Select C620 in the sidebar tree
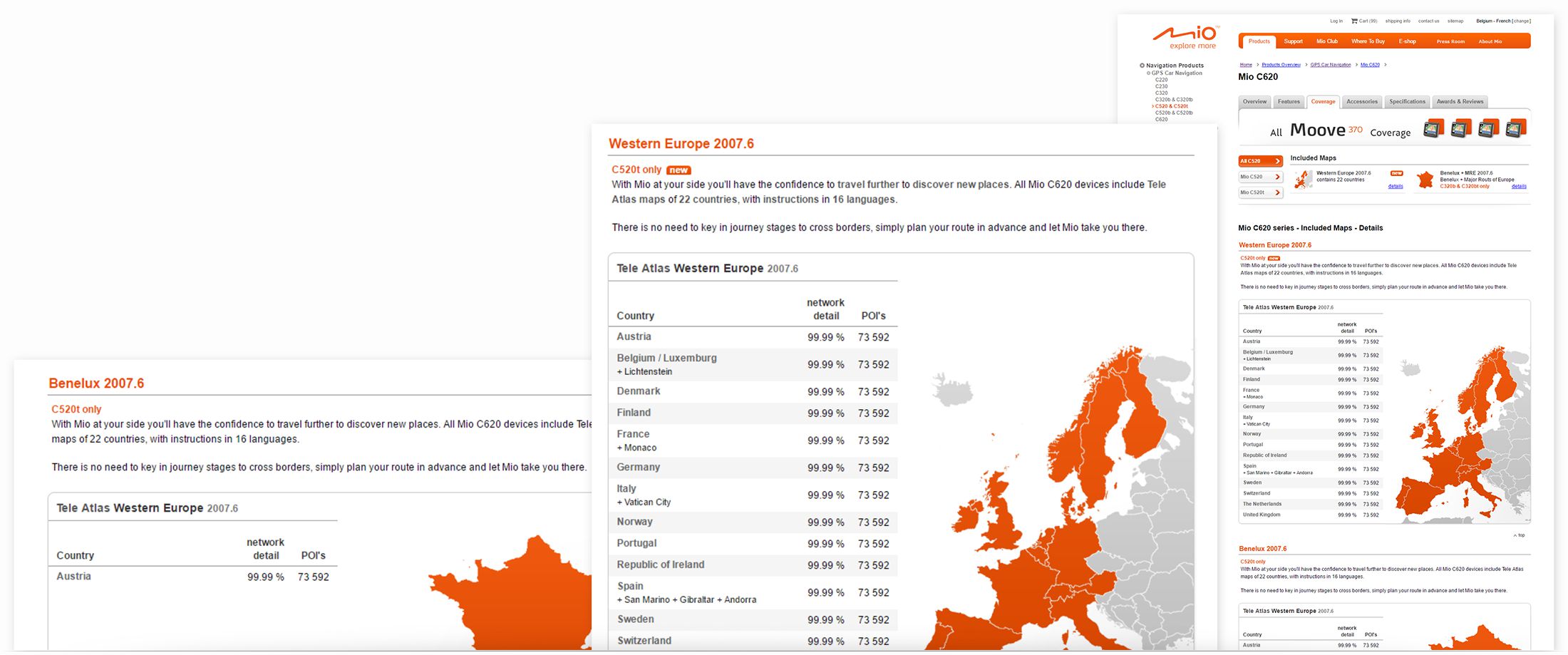The height and width of the screenshot is (655, 1568). pos(1161,119)
